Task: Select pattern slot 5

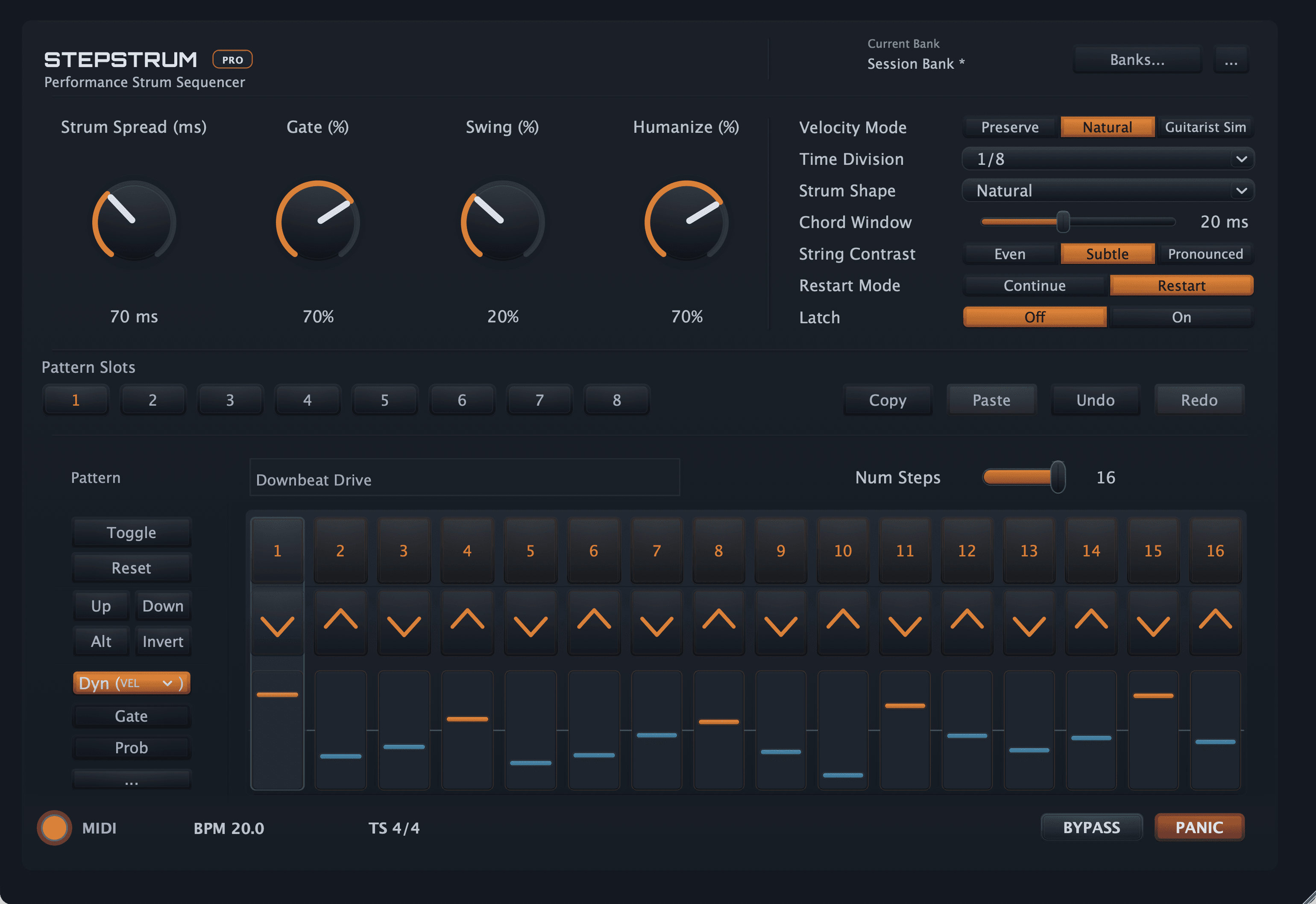Action: [x=385, y=400]
